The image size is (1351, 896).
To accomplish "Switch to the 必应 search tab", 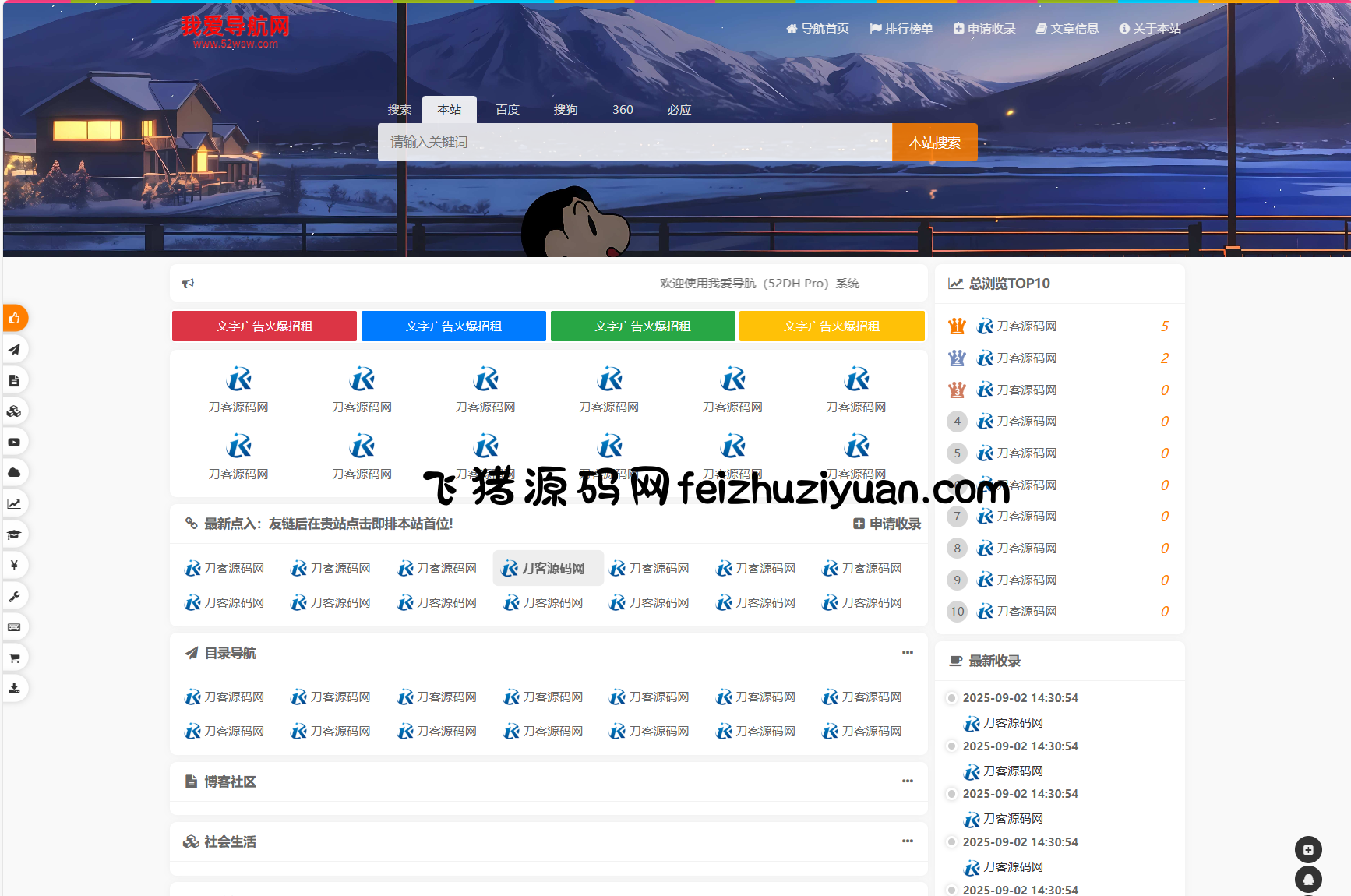I will click(679, 110).
